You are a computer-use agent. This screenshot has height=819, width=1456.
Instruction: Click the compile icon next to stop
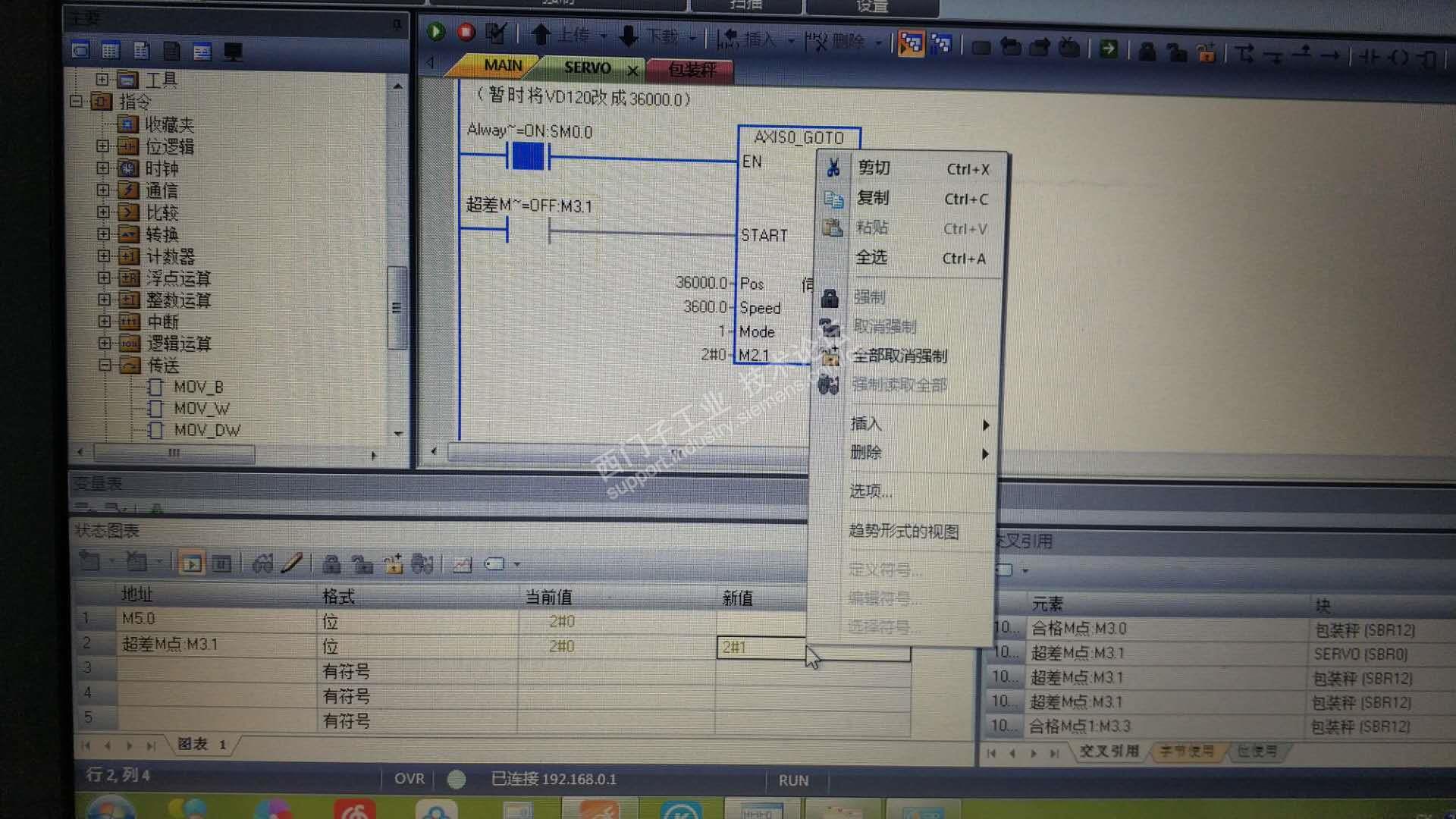click(x=495, y=33)
